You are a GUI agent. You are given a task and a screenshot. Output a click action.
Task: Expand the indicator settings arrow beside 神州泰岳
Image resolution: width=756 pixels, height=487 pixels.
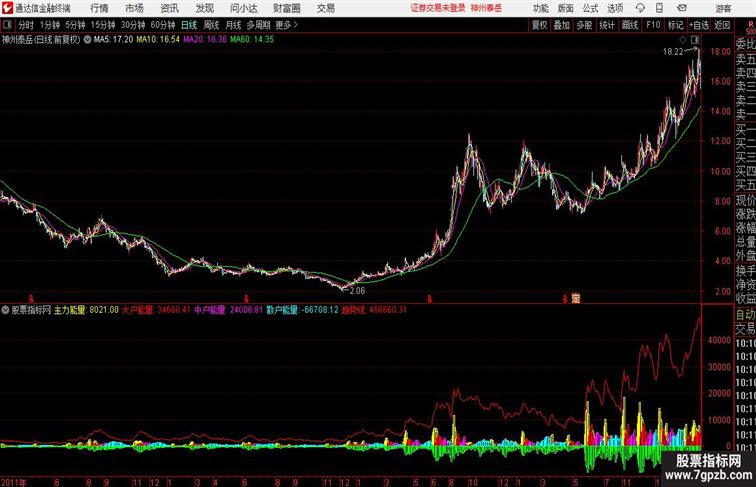pos(87,40)
